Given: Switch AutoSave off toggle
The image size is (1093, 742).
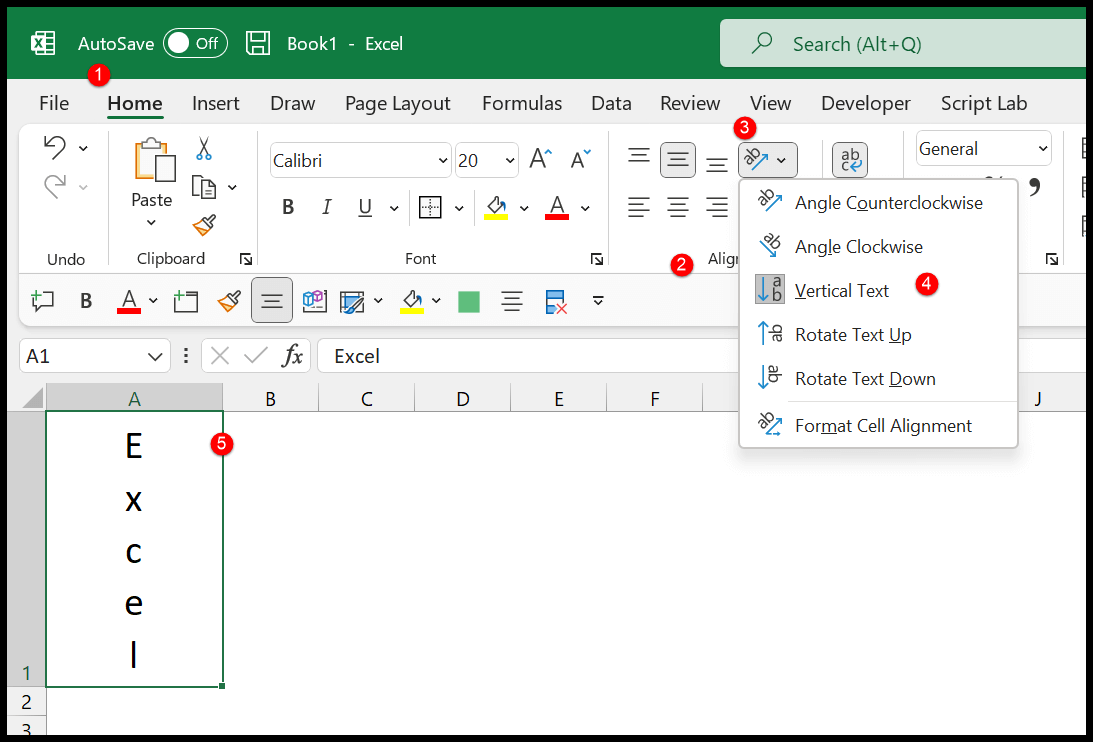Looking at the screenshot, I should pyautogui.click(x=195, y=43).
